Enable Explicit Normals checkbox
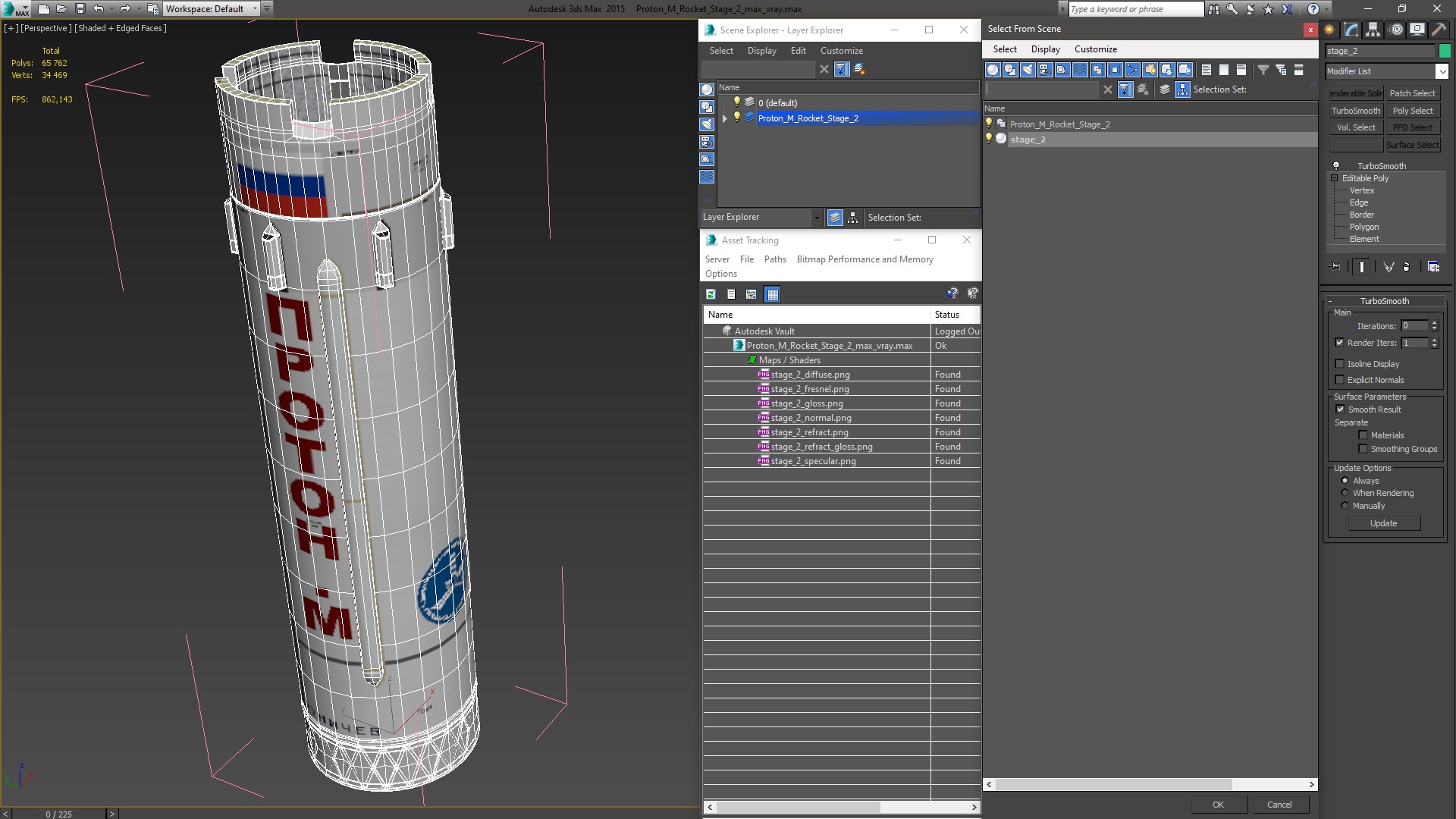 (1339, 380)
